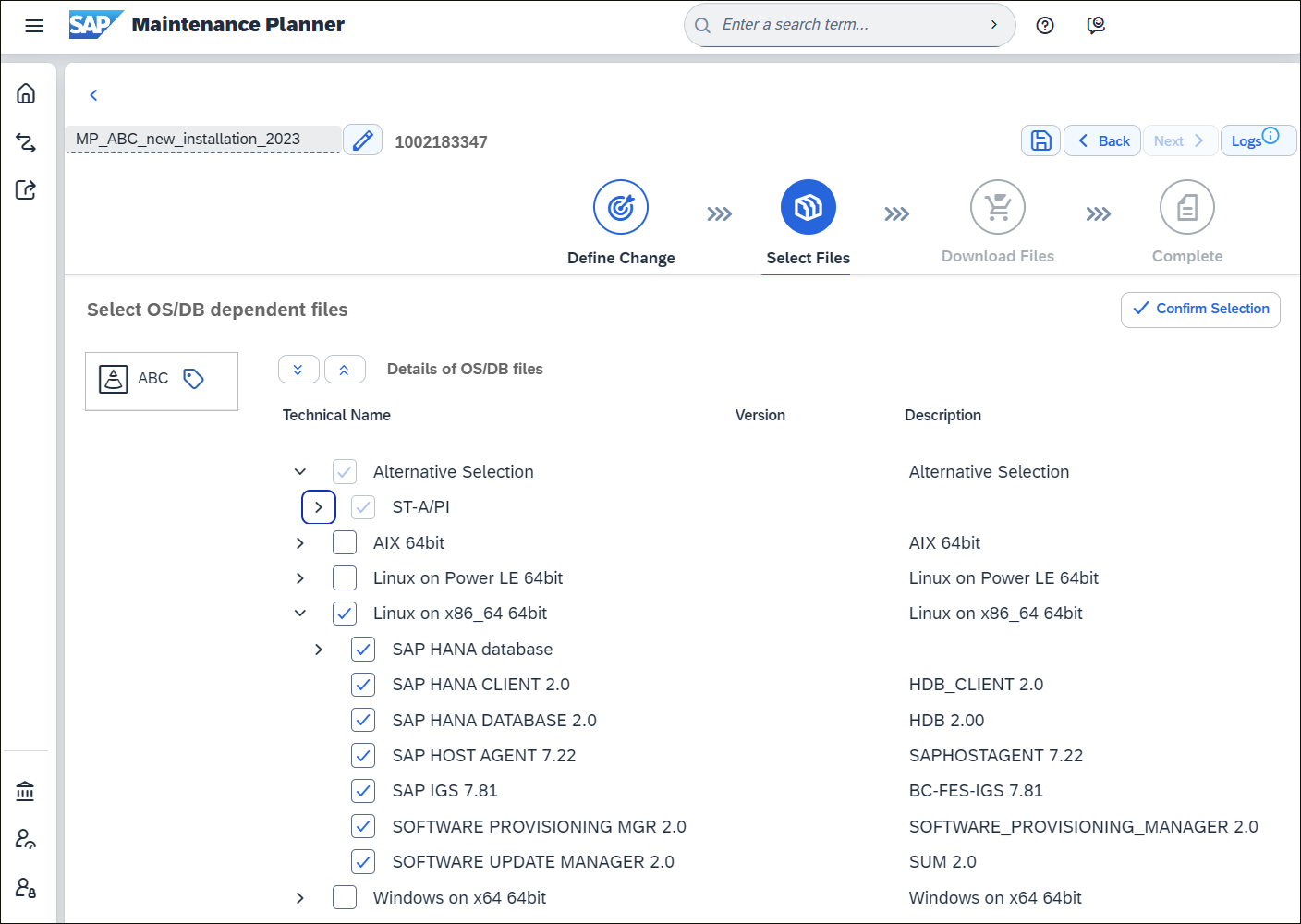Screen dimensions: 1301x924
Task: Uncheck the SAP HANA database checkbox
Action: pos(363,650)
